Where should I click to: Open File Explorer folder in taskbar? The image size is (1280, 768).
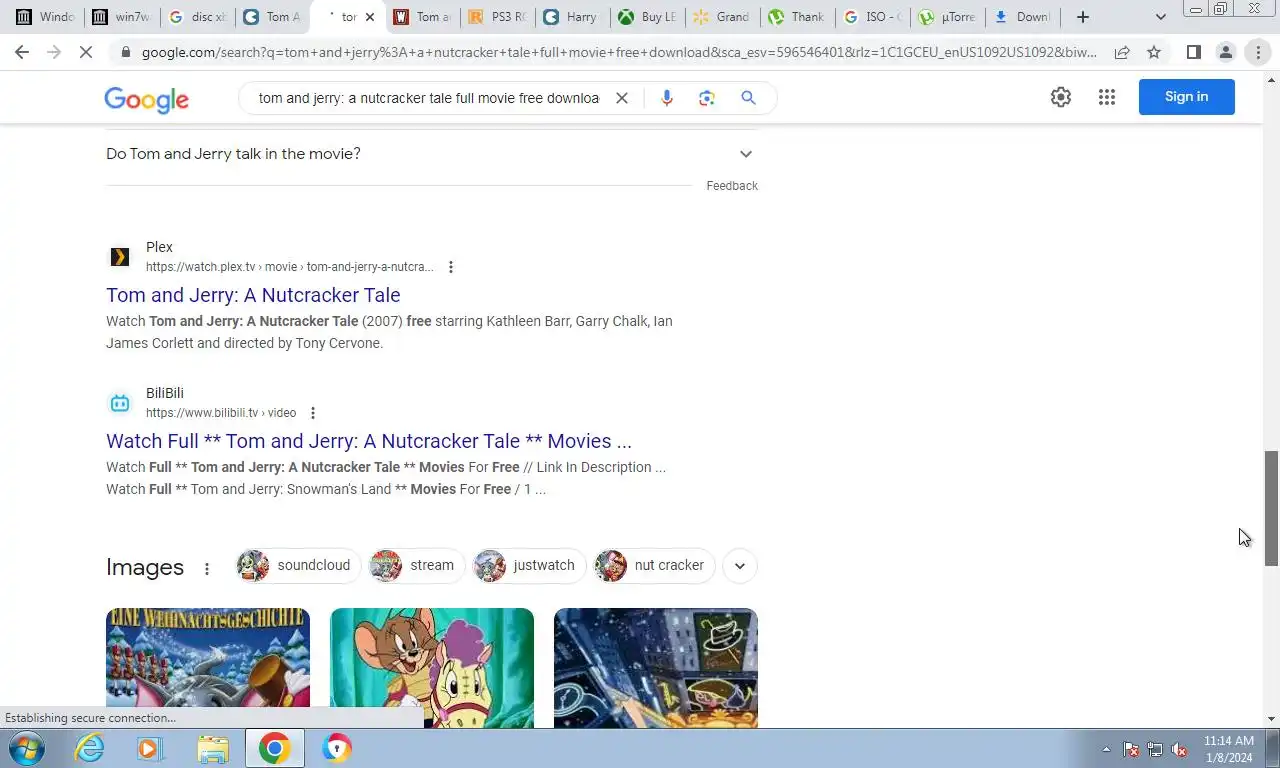(212, 748)
